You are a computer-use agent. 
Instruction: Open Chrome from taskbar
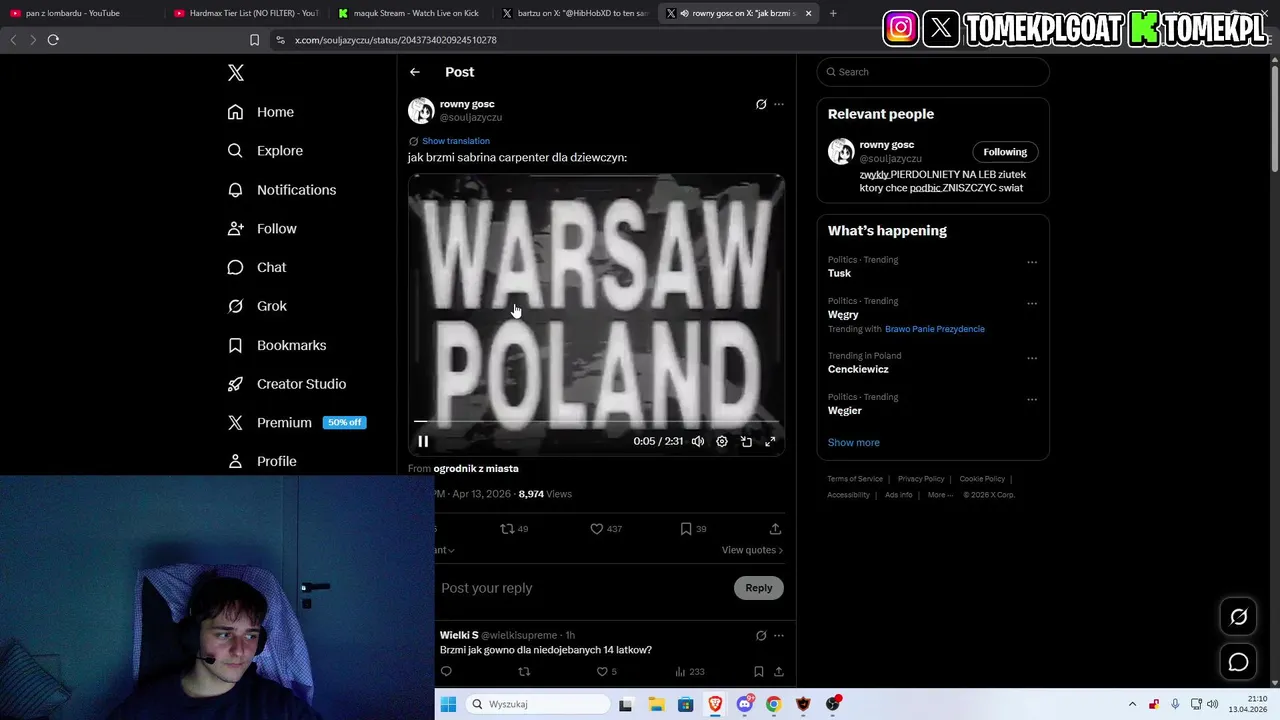tap(773, 704)
